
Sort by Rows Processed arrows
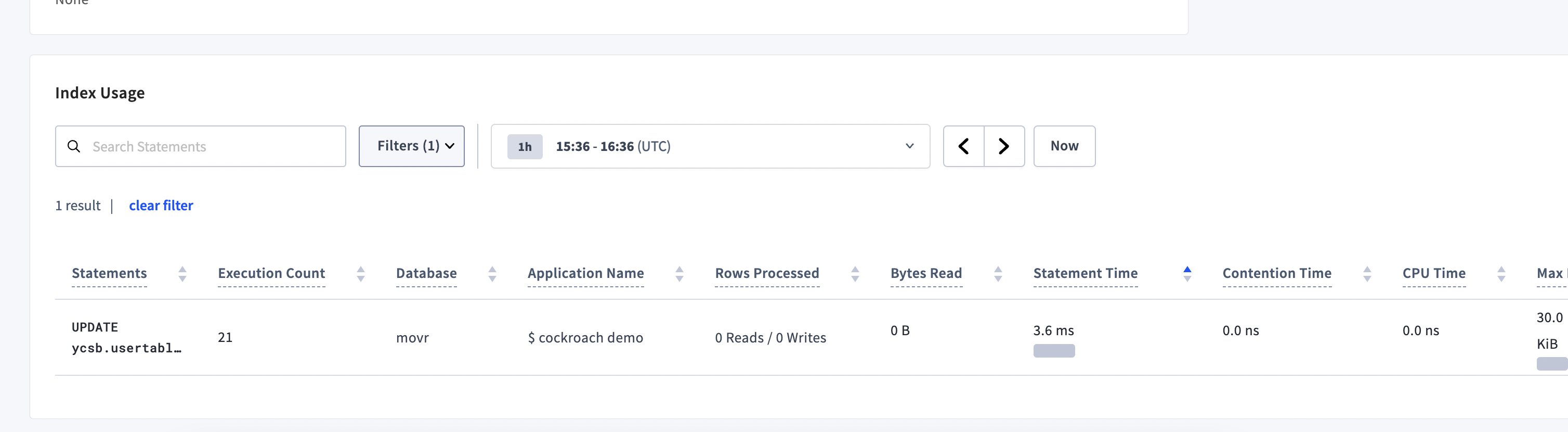pos(855,274)
